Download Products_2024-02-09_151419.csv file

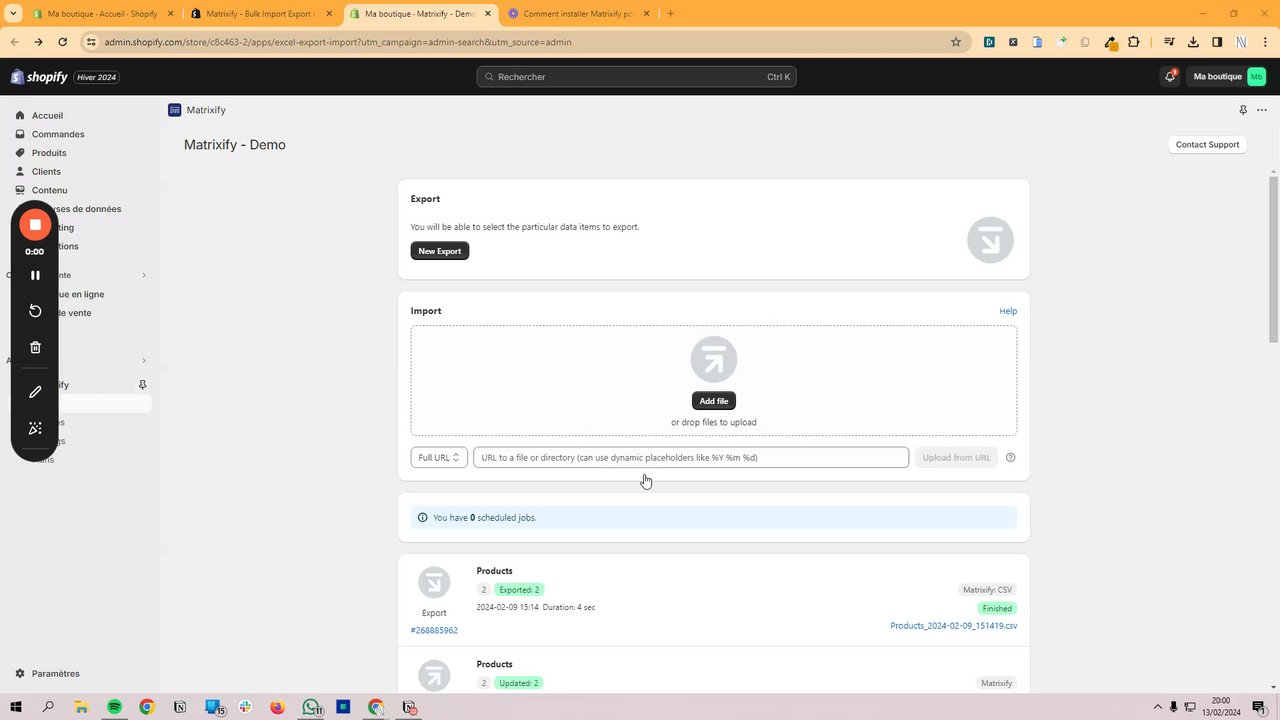click(954, 626)
